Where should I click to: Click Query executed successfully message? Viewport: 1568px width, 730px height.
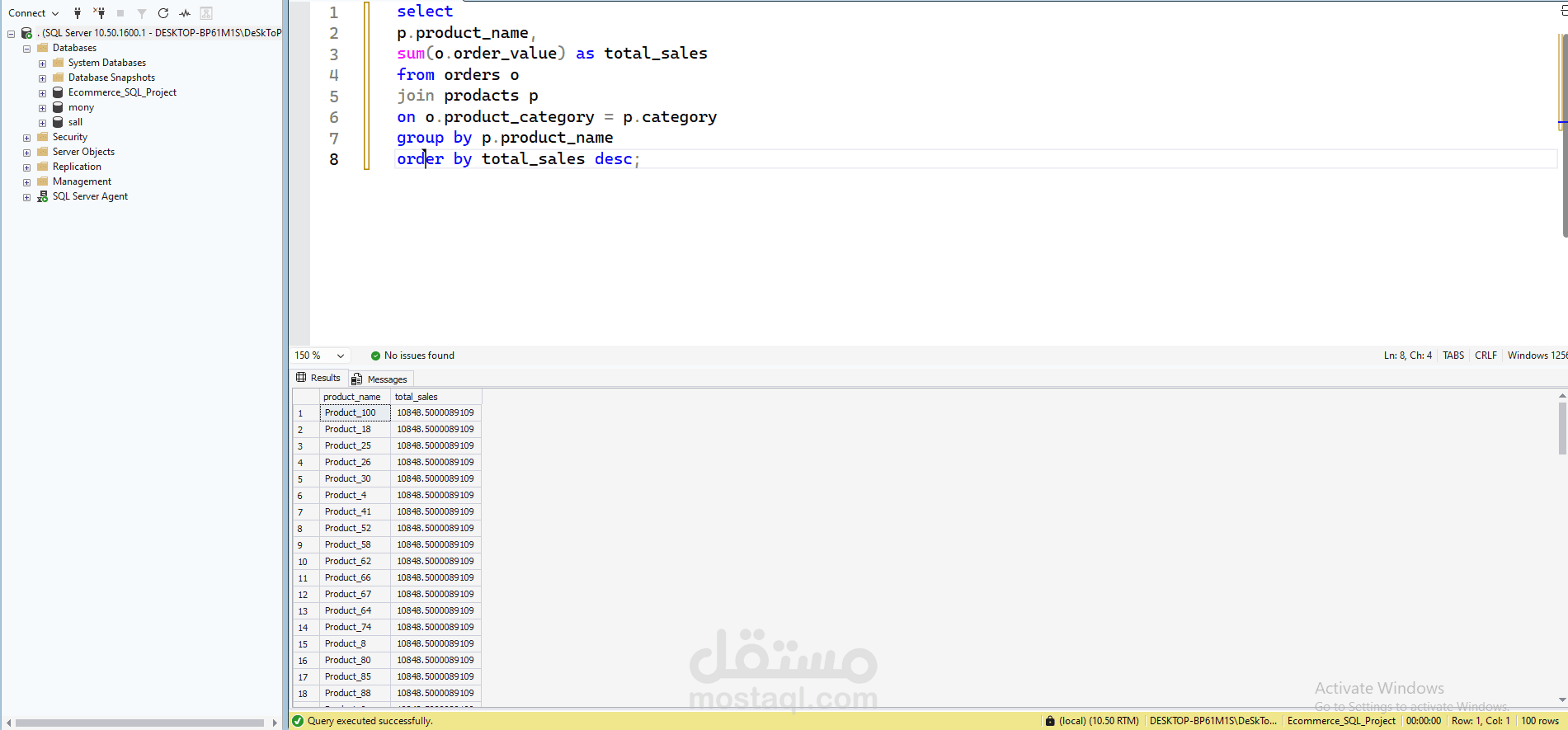point(370,721)
